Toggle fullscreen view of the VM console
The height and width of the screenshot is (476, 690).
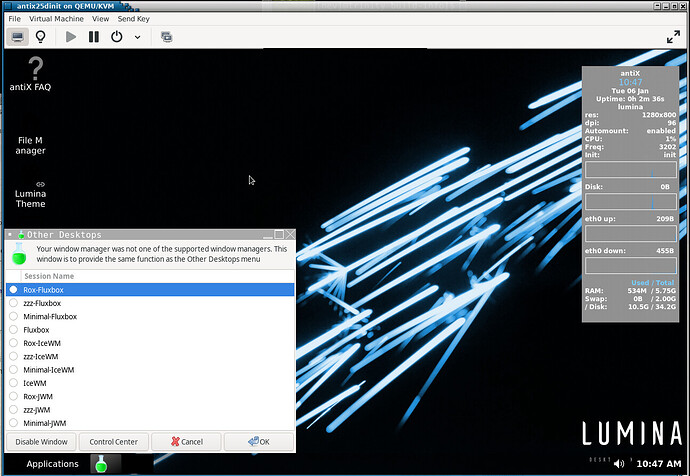[x=673, y=36]
